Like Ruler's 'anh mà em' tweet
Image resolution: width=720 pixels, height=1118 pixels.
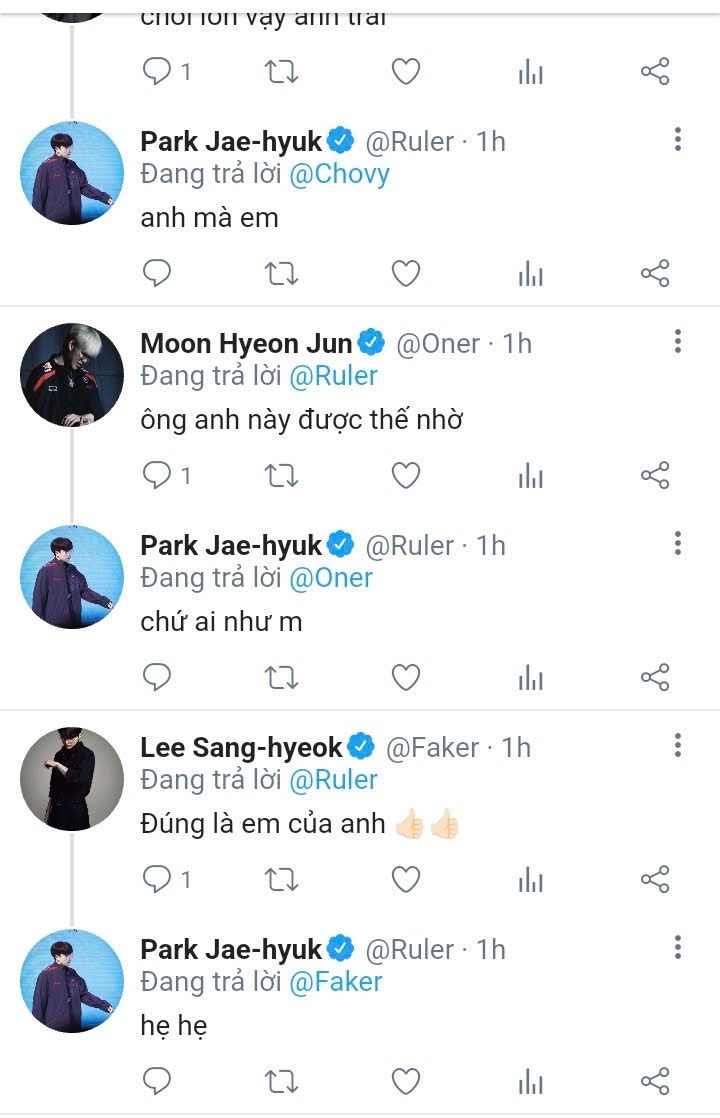(405, 273)
